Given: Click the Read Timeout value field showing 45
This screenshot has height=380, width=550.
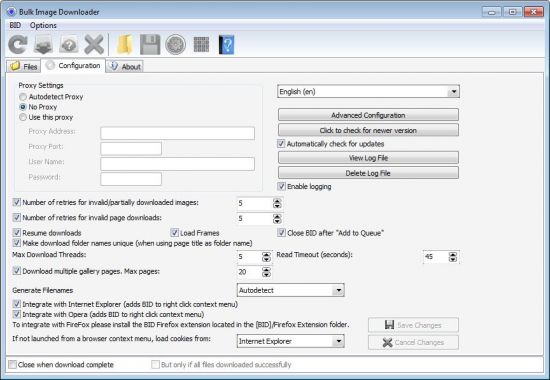Looking at the screenshot, I should (435, 257).
